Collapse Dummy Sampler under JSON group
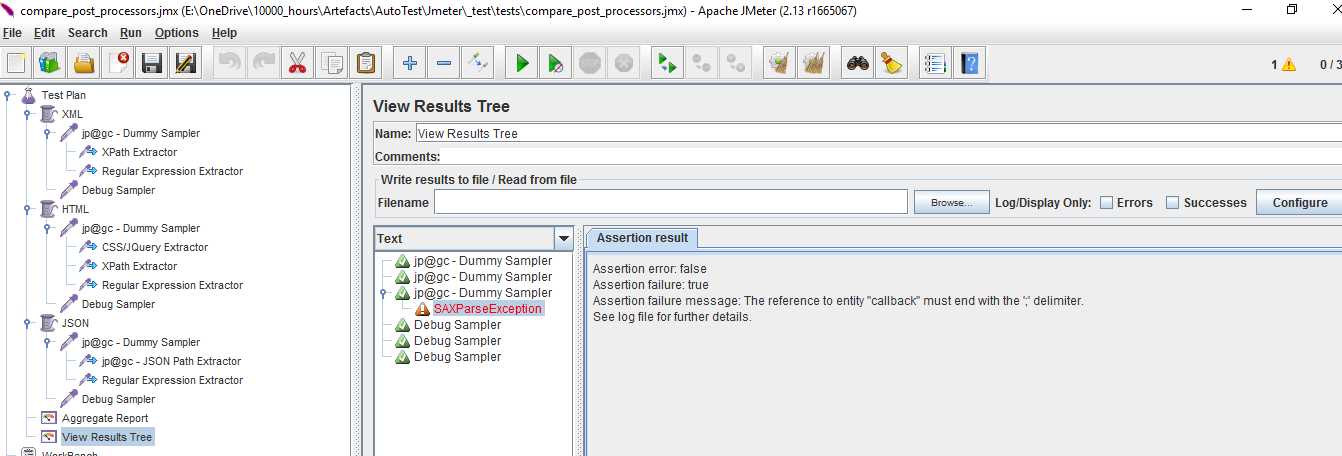The image size is (1342, 456). tap(48, 342)
